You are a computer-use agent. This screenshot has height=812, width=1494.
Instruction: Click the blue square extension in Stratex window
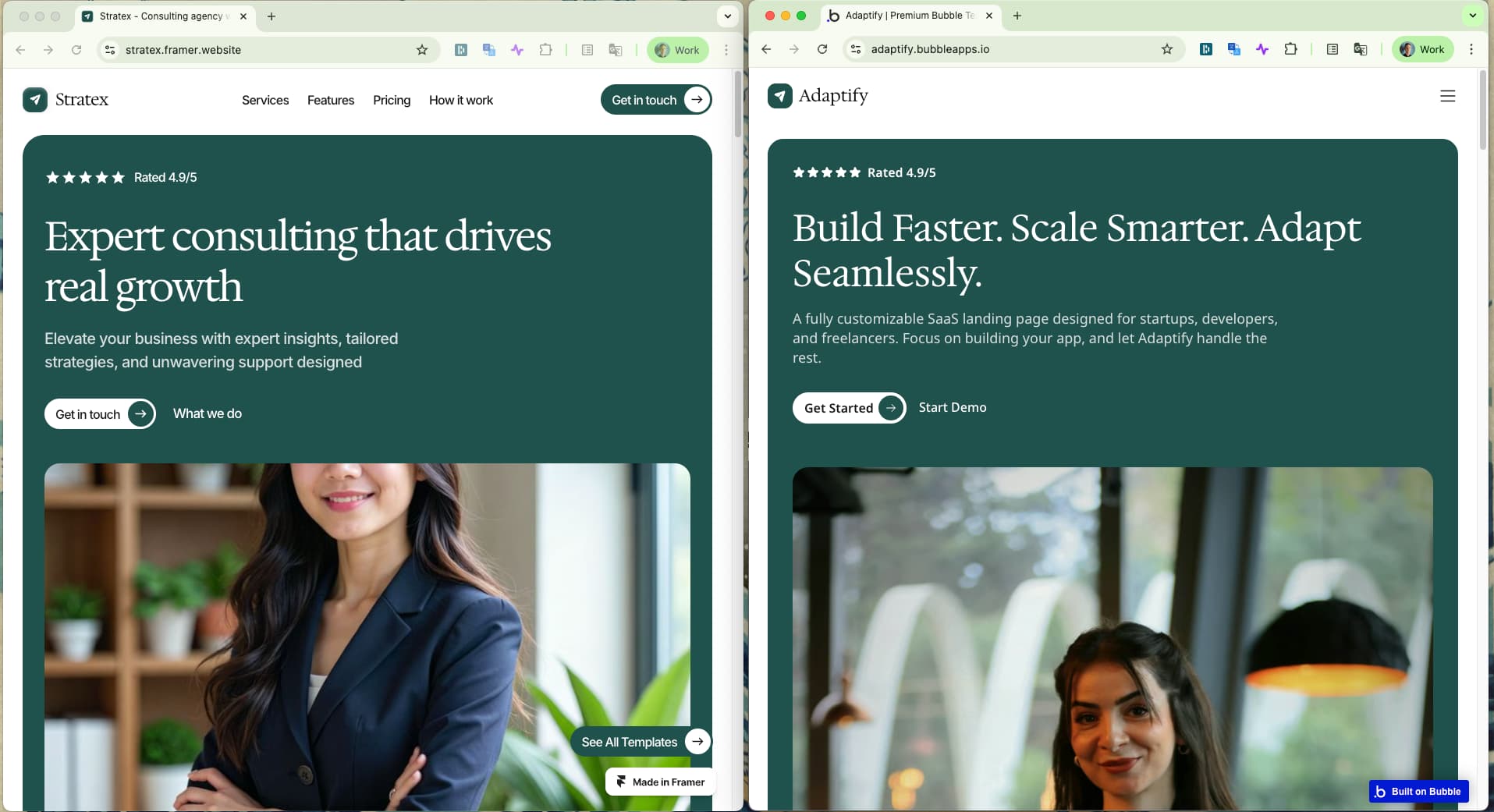pos(461,50)
